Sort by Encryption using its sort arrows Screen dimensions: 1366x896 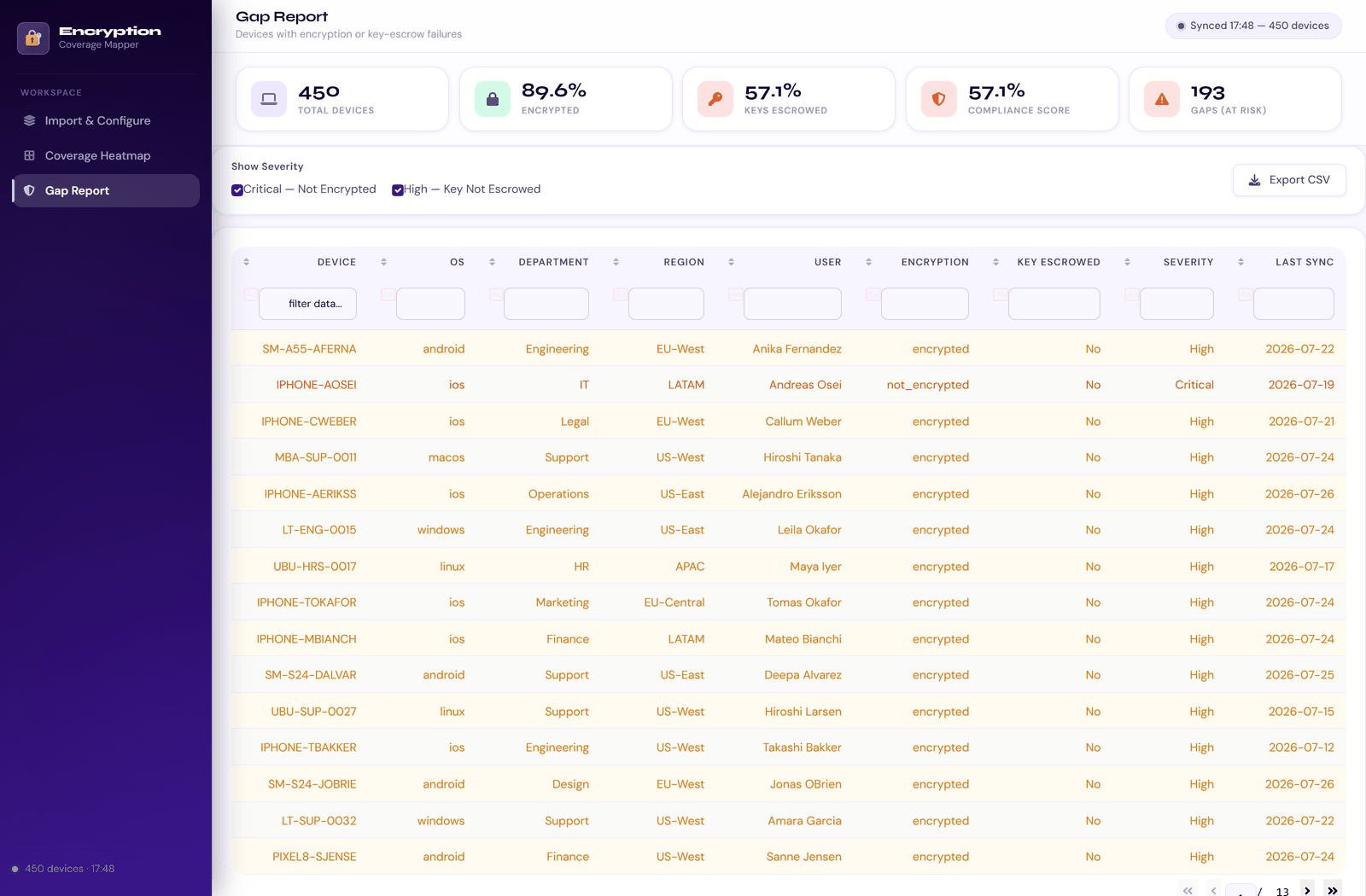pos(869,262)
